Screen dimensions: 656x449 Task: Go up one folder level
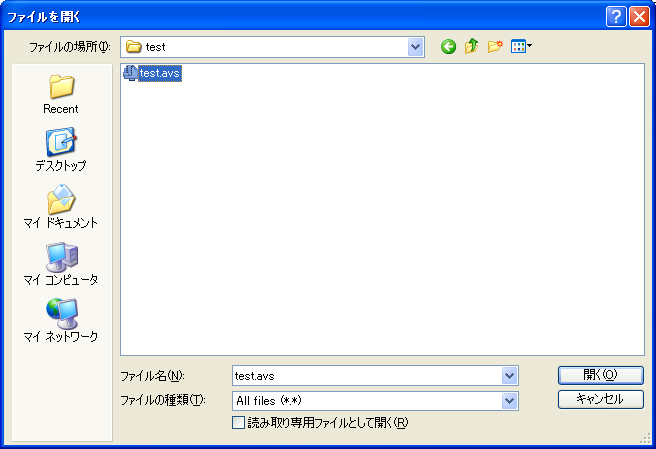[471, 47]
